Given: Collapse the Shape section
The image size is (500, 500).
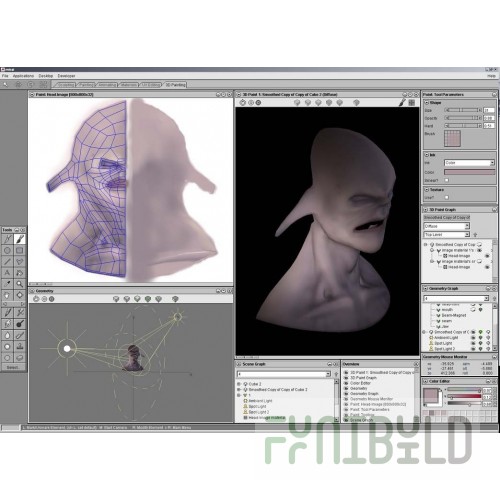Looking at the screenshot, I should coord(427,103).
